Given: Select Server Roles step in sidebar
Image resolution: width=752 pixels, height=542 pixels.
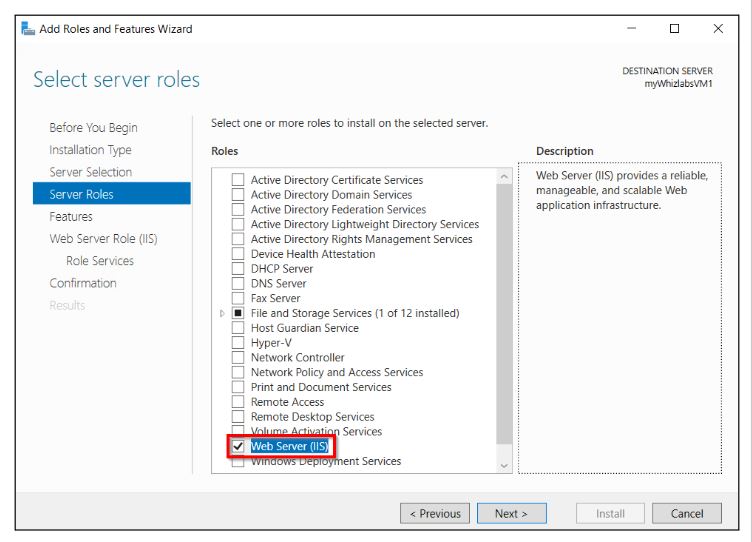Looking at the screenshot, I should tap(112, 194).
